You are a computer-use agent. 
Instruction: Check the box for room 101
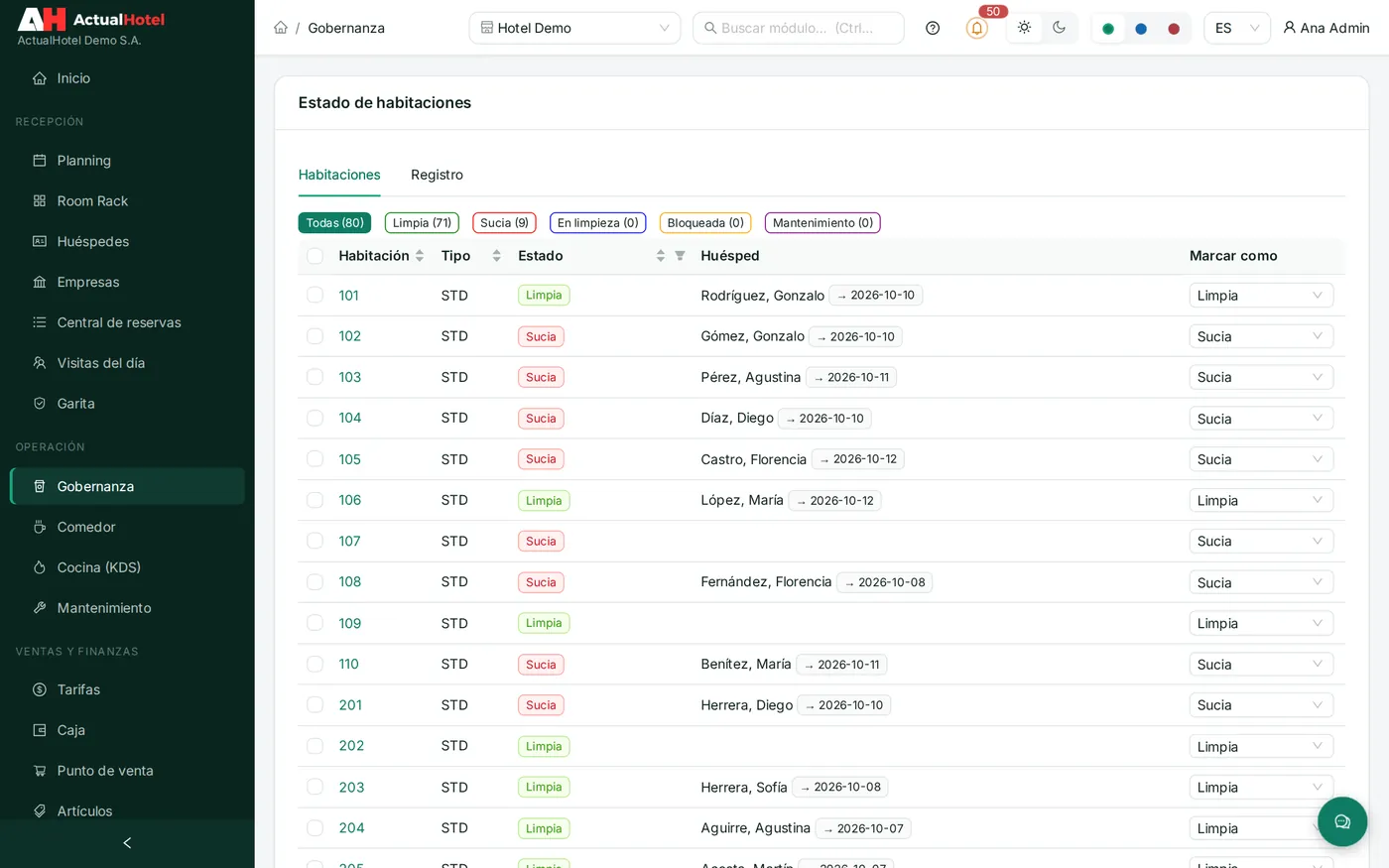pyautogui.click(x=315, y=295)
